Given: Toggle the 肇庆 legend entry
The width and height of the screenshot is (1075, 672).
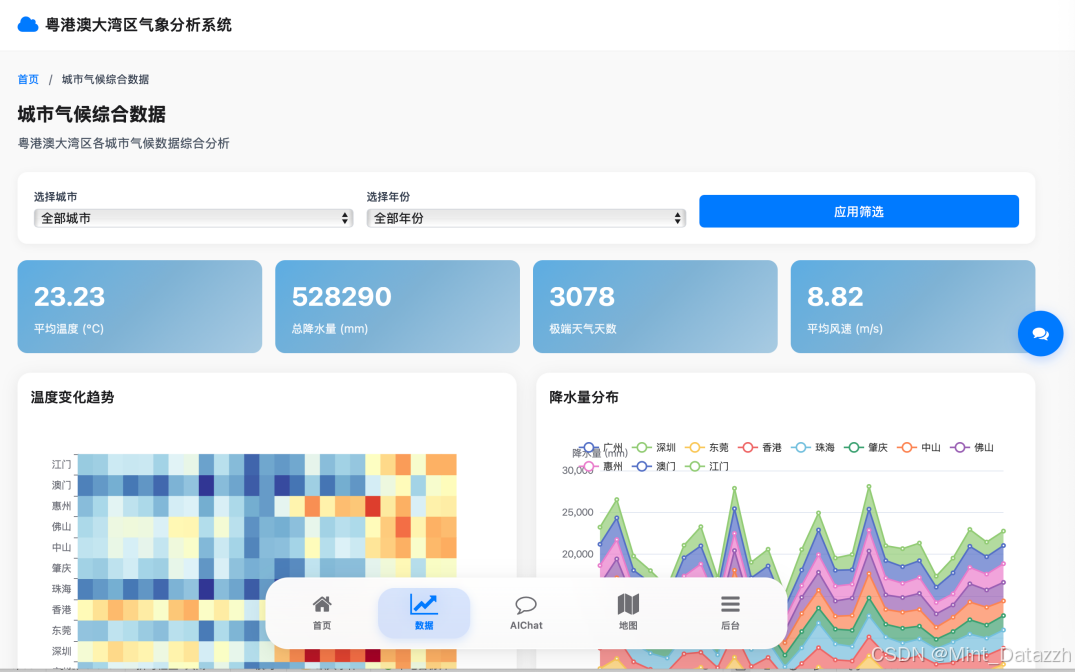Looking at the screenshot, I should click(x=865, y=448).
